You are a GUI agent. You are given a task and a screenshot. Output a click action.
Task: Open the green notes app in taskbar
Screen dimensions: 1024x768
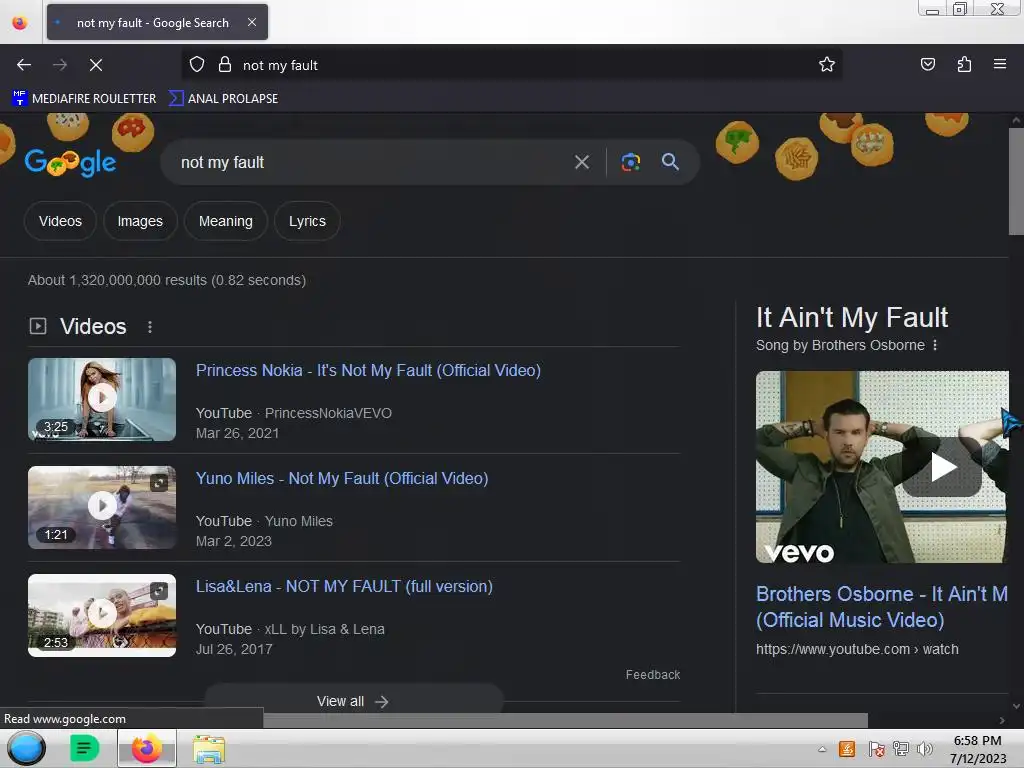point(84,748)
